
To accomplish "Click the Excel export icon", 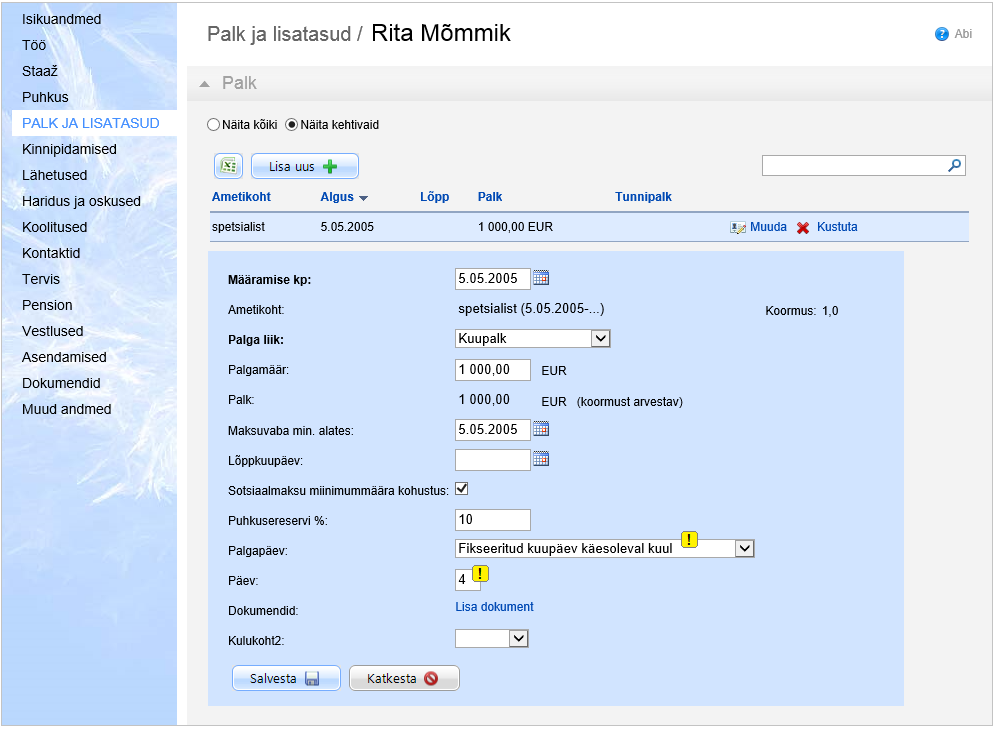I will coord(228,166).
